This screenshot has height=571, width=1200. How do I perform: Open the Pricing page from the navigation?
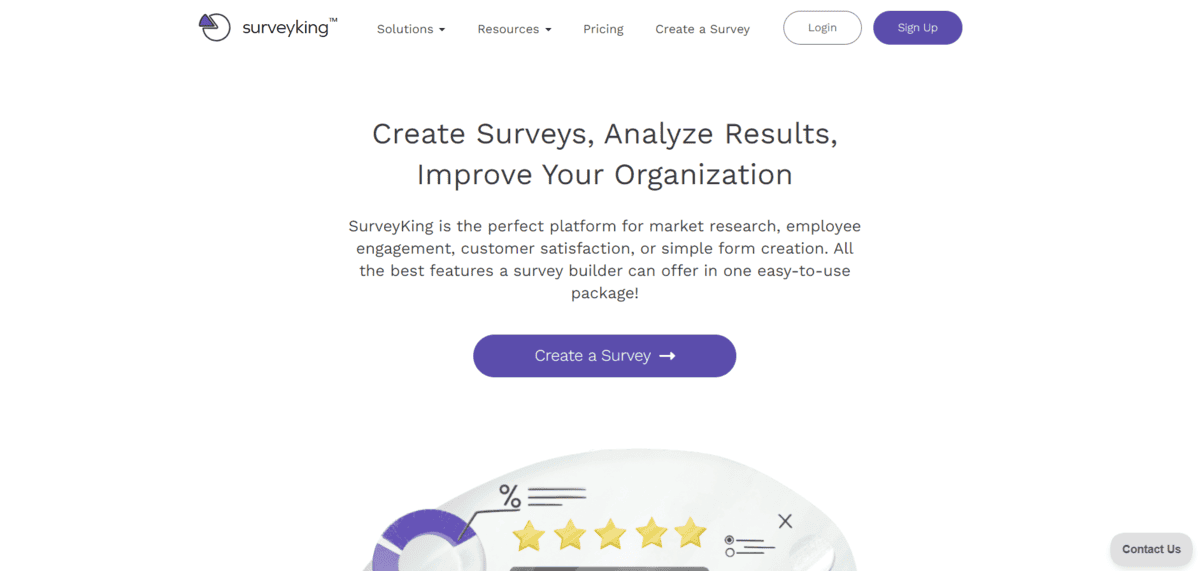point(603,29)
